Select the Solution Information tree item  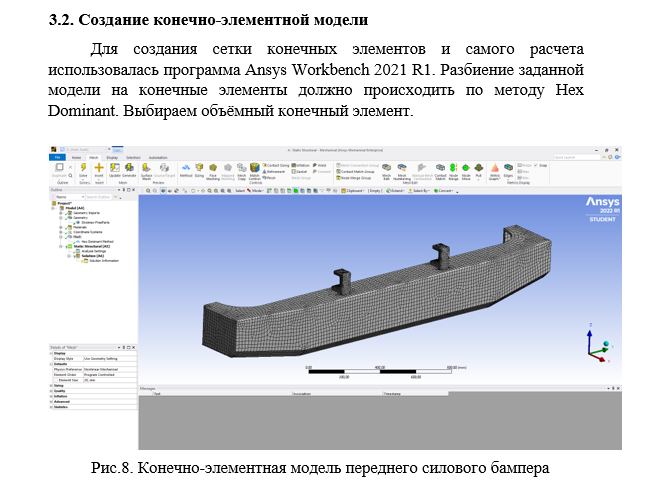click(104, 261)
